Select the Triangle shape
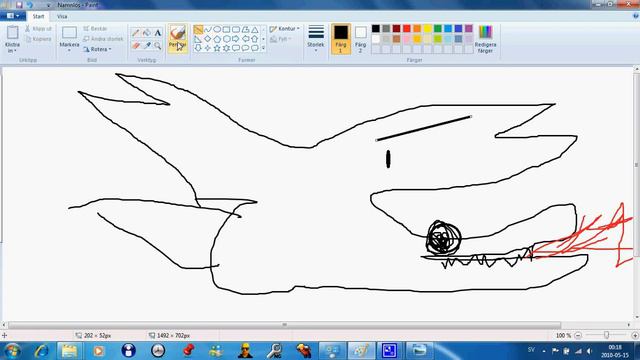Image resolution: width=640 pixels, height=360 pixels. (255, 30)
